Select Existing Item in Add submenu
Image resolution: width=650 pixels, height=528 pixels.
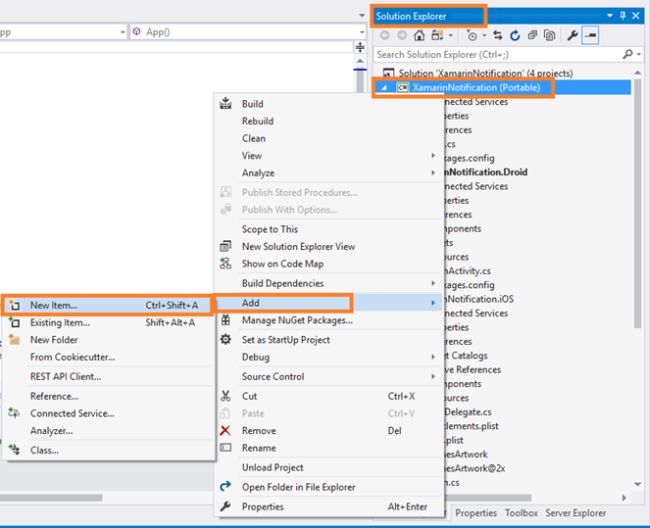click(109, 322)
